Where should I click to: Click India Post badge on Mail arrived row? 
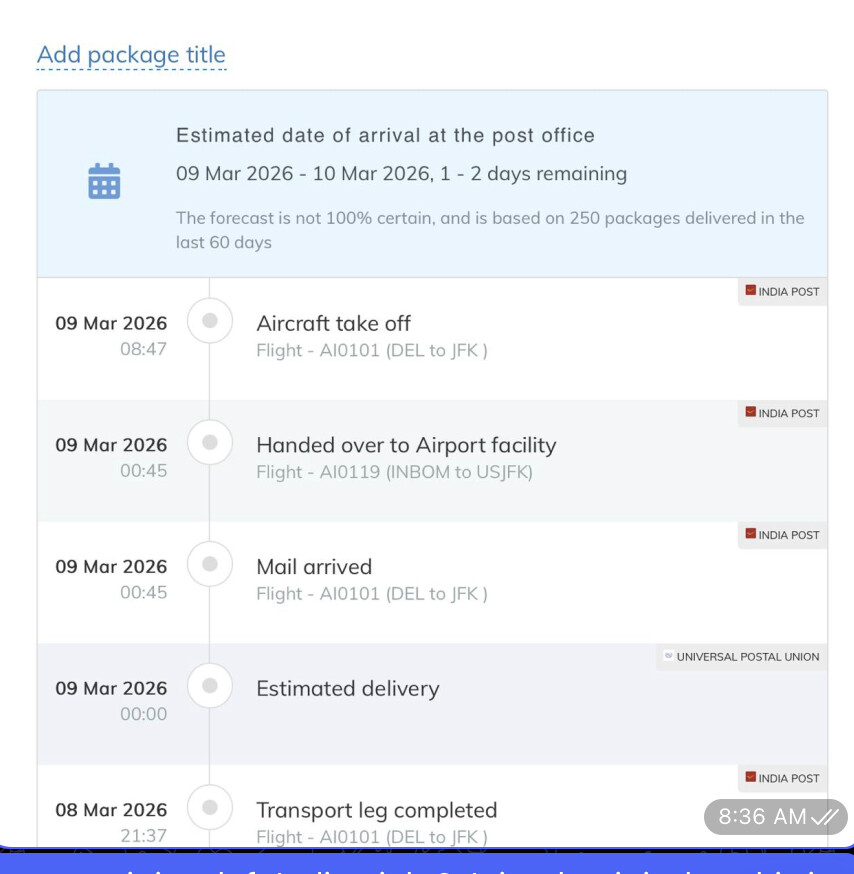point(782,535)
